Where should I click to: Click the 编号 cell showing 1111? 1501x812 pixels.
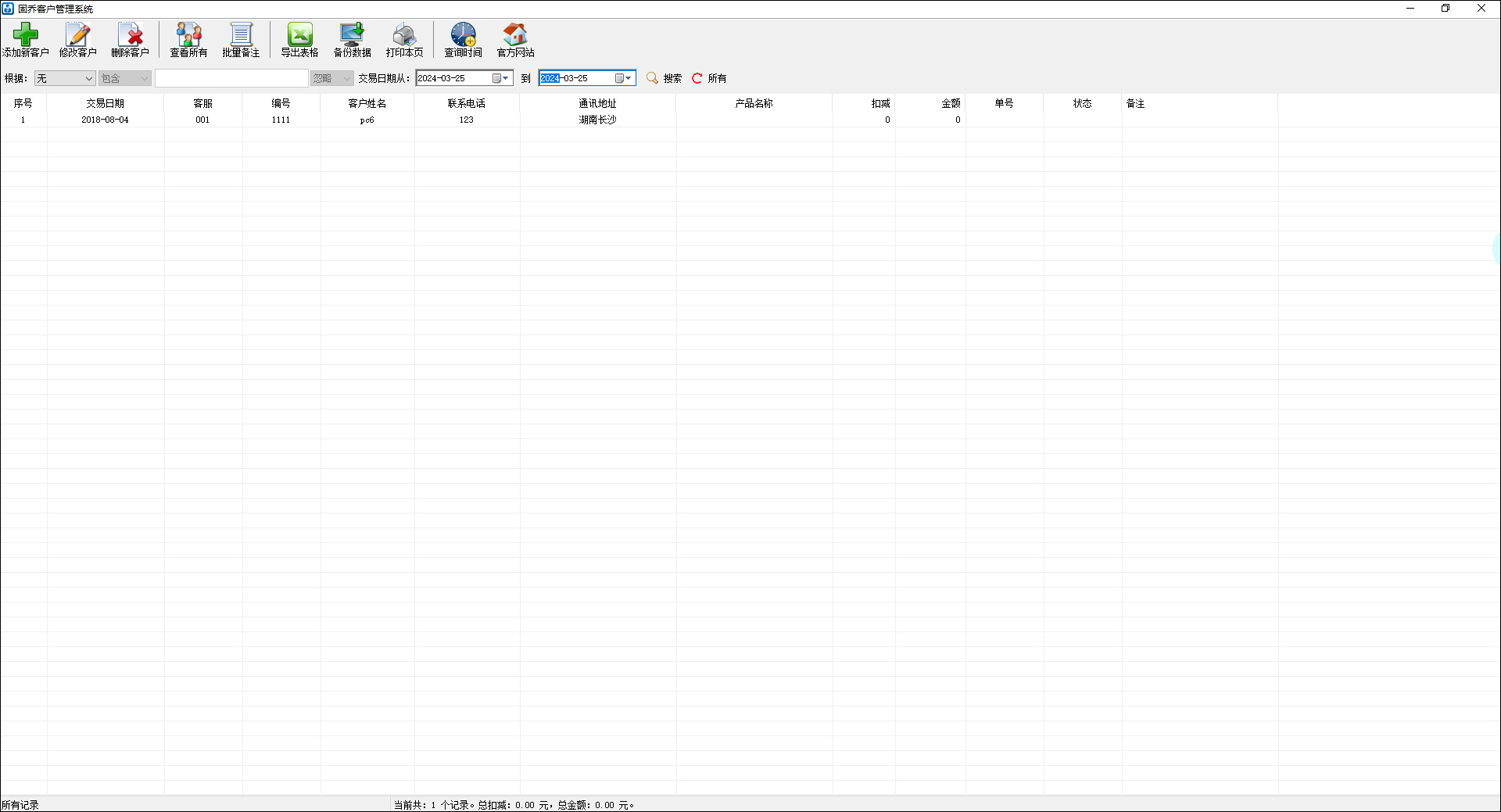click(281, 120)
